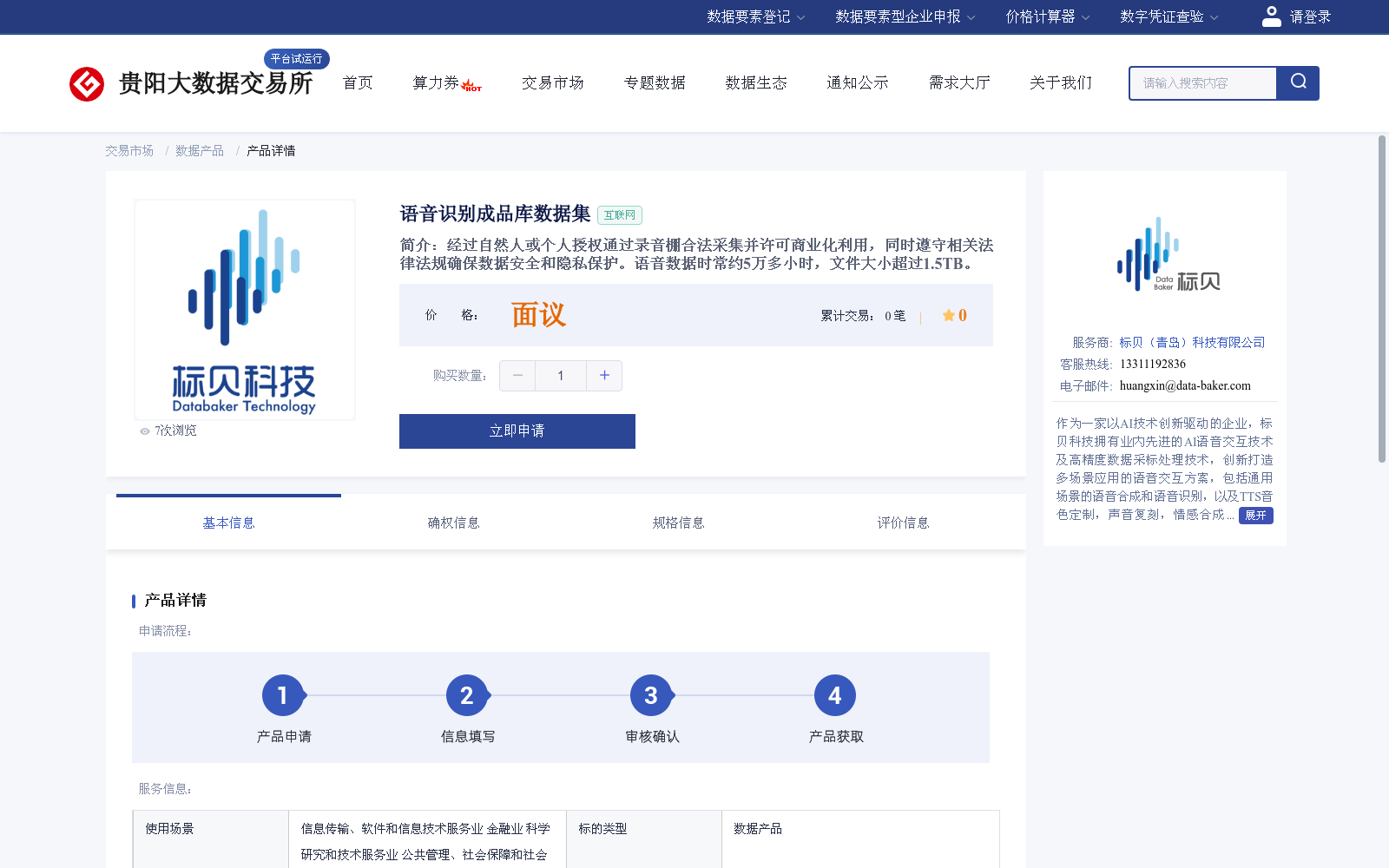This screenshot has width=1389, height=868.
Task: Click the plus quantity button
Action: (x=604, y=376)
